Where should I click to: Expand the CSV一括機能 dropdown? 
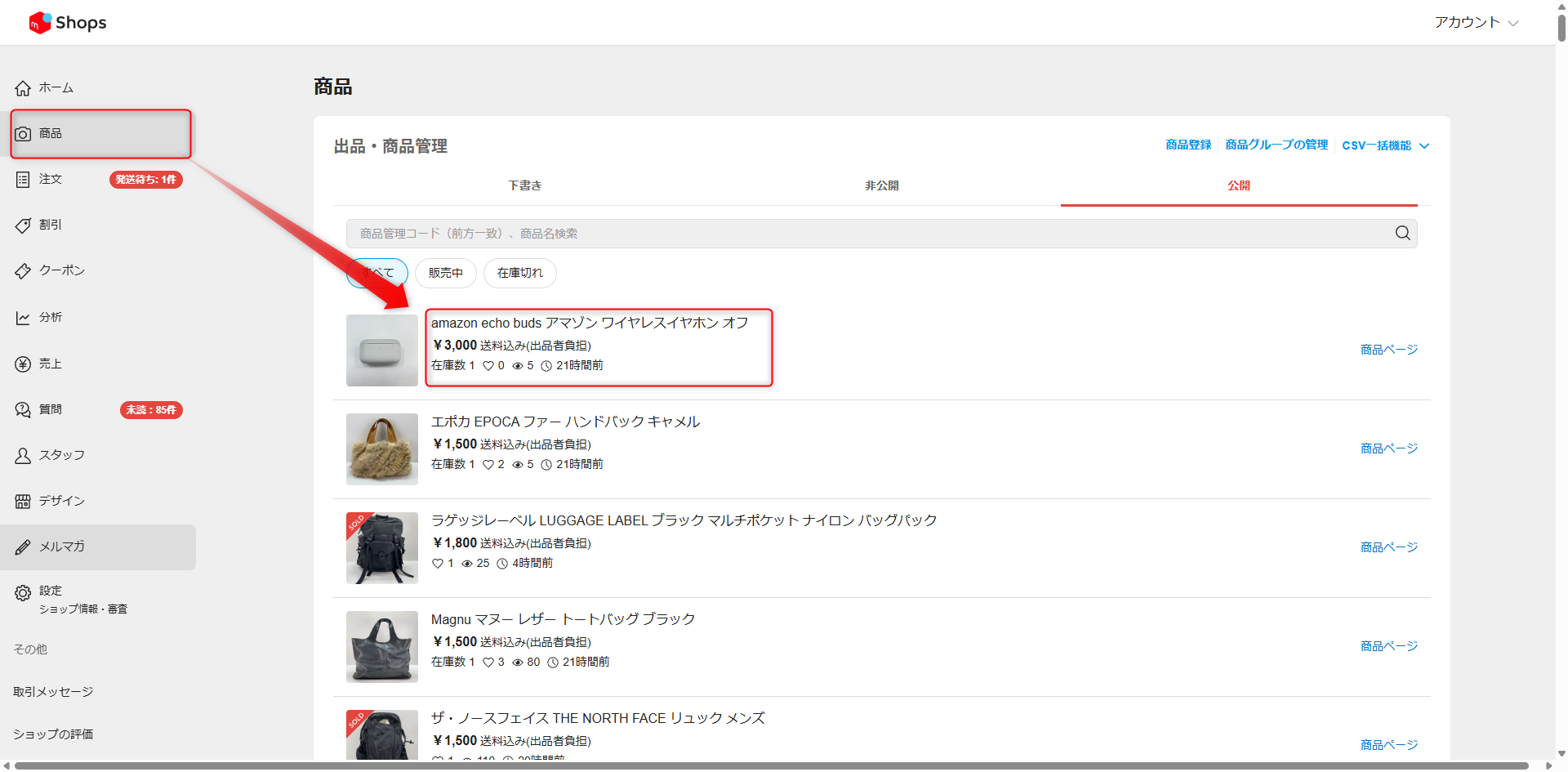(x=1385, y=145)
